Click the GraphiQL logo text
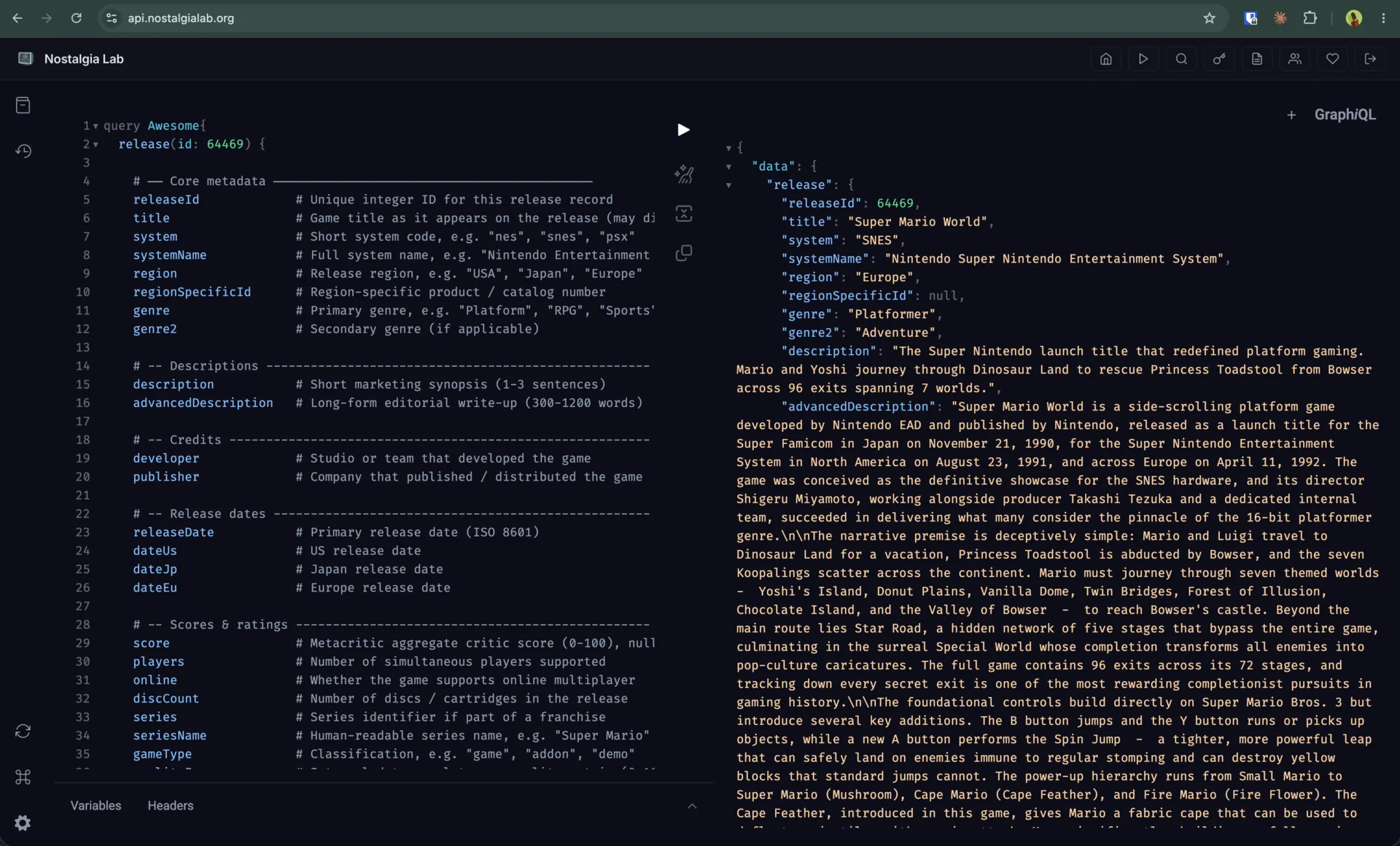 (x=1345, y=115)
